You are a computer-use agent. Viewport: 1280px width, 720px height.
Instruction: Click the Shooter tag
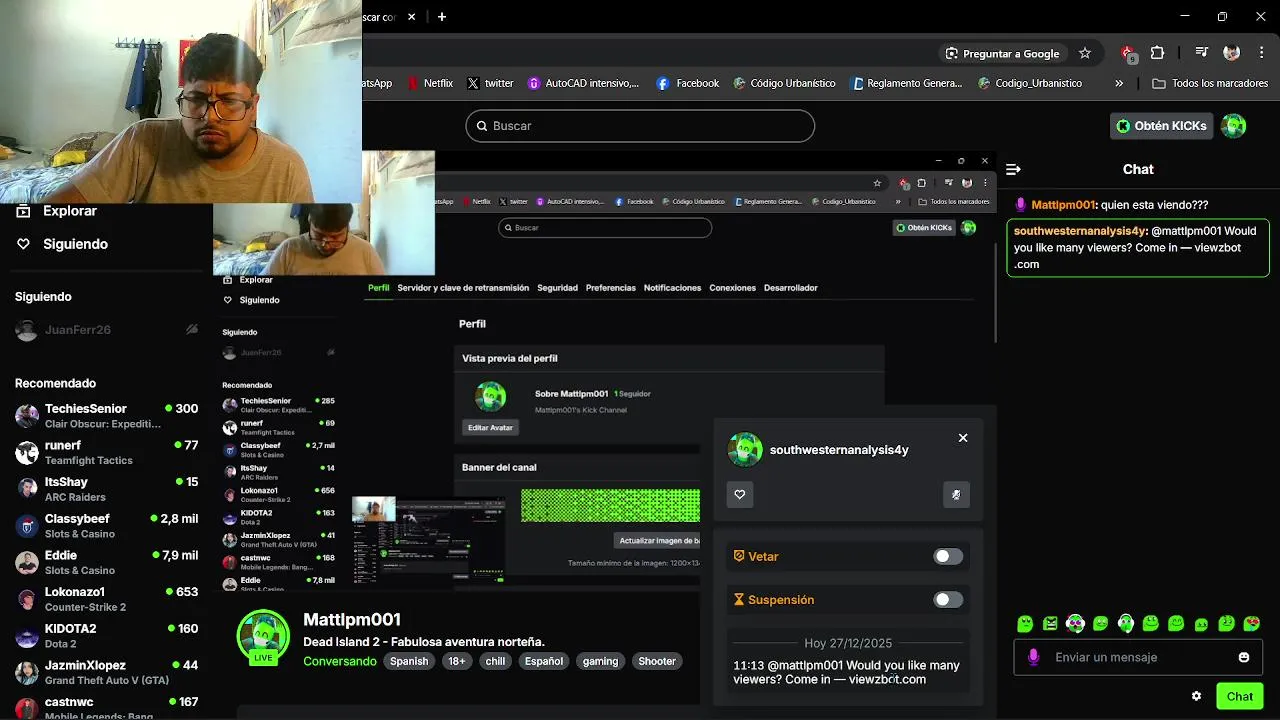click(657, 661)
